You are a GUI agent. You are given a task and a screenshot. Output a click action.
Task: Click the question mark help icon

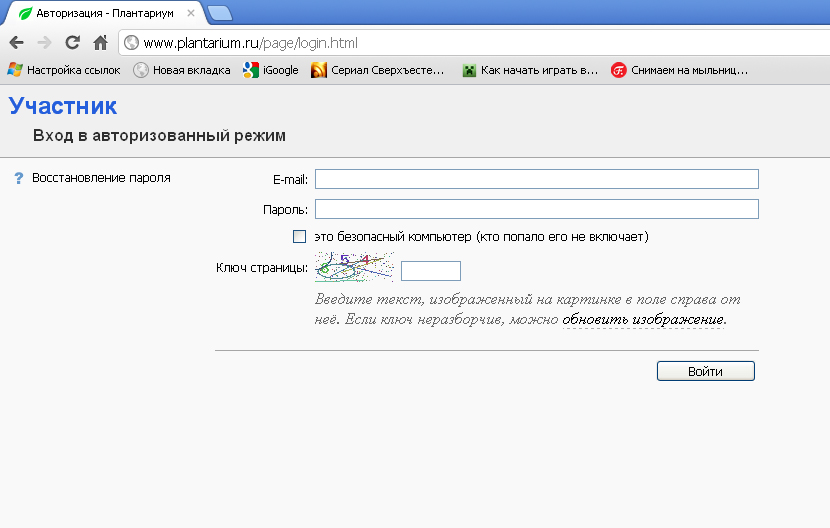(x=18, y=178)
